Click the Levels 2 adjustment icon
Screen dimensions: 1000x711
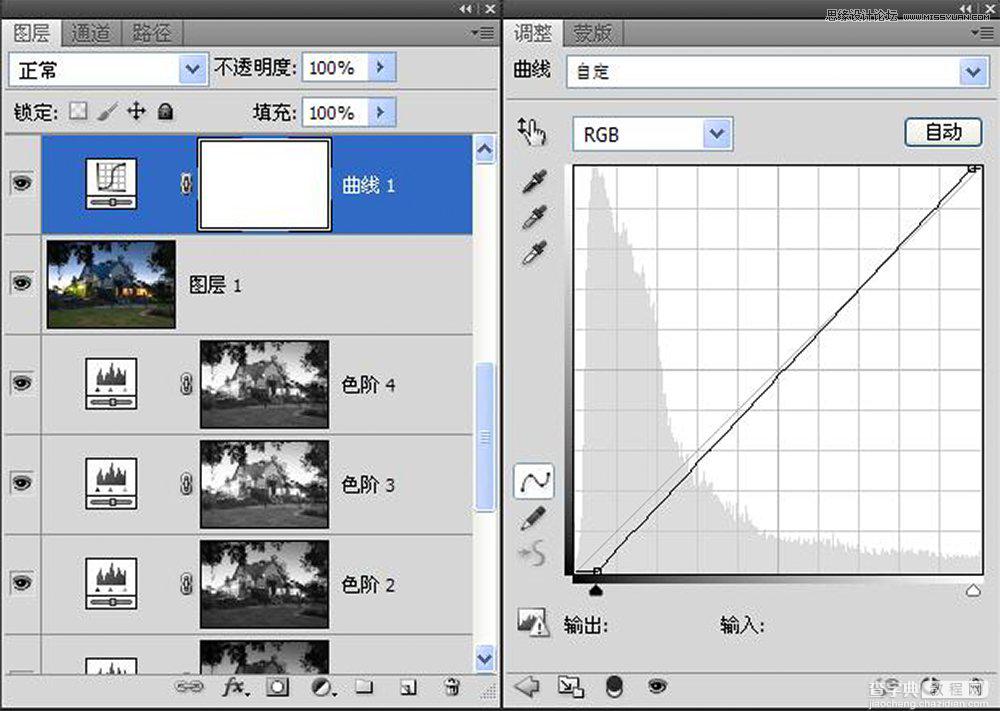(x=111, y=583)
